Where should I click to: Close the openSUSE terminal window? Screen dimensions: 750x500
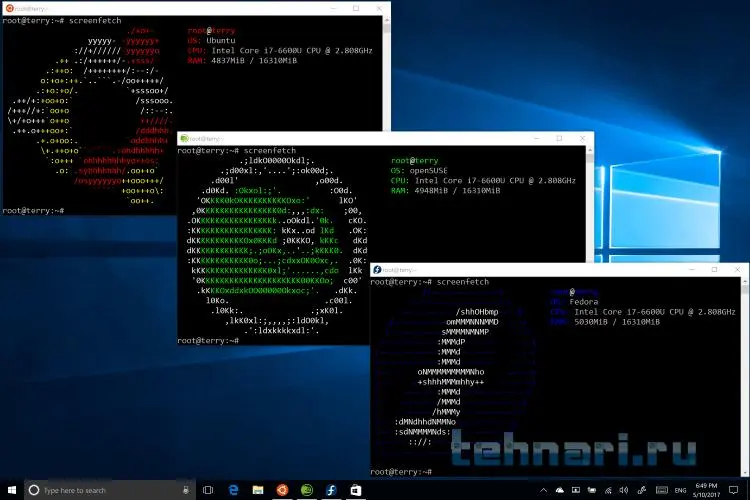[x=582, y=138]
